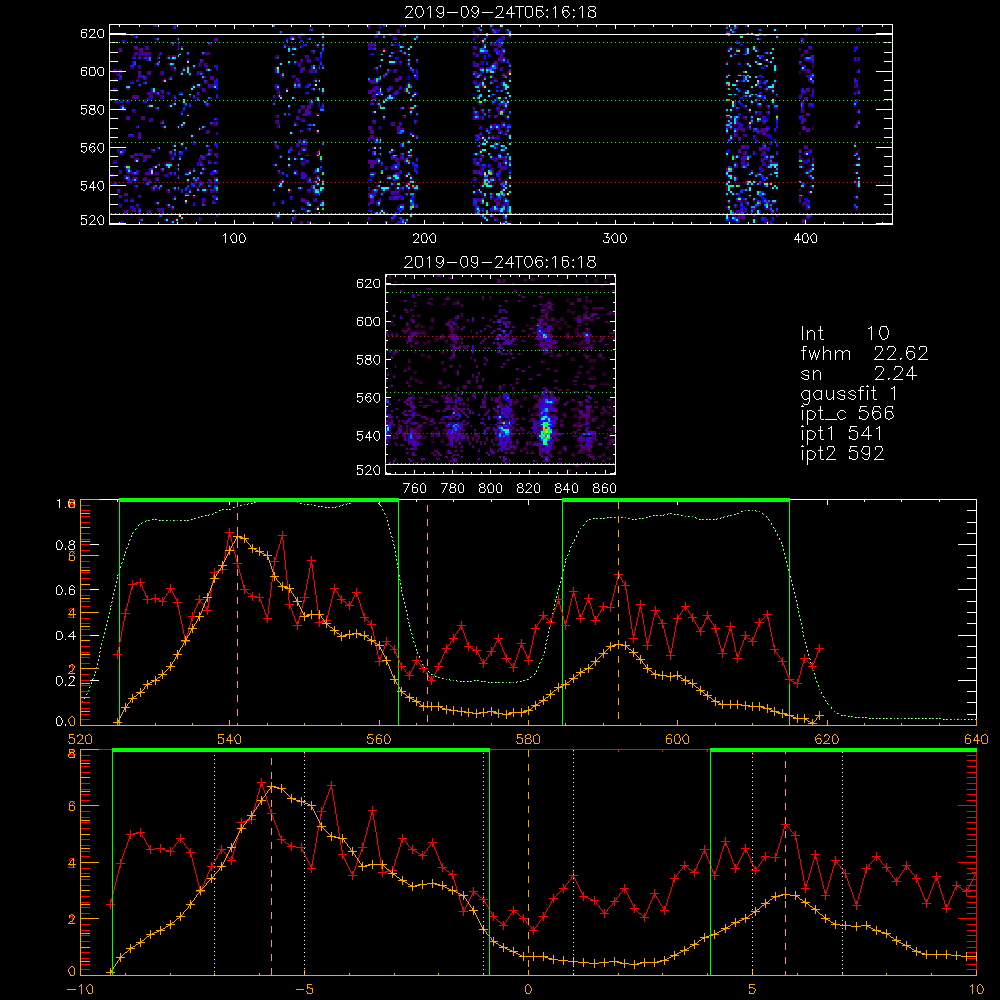The width and height of the screenshot is (1000, 1000).
Task: Click y-axis label 580 on top plot
Action: point(92,109)
